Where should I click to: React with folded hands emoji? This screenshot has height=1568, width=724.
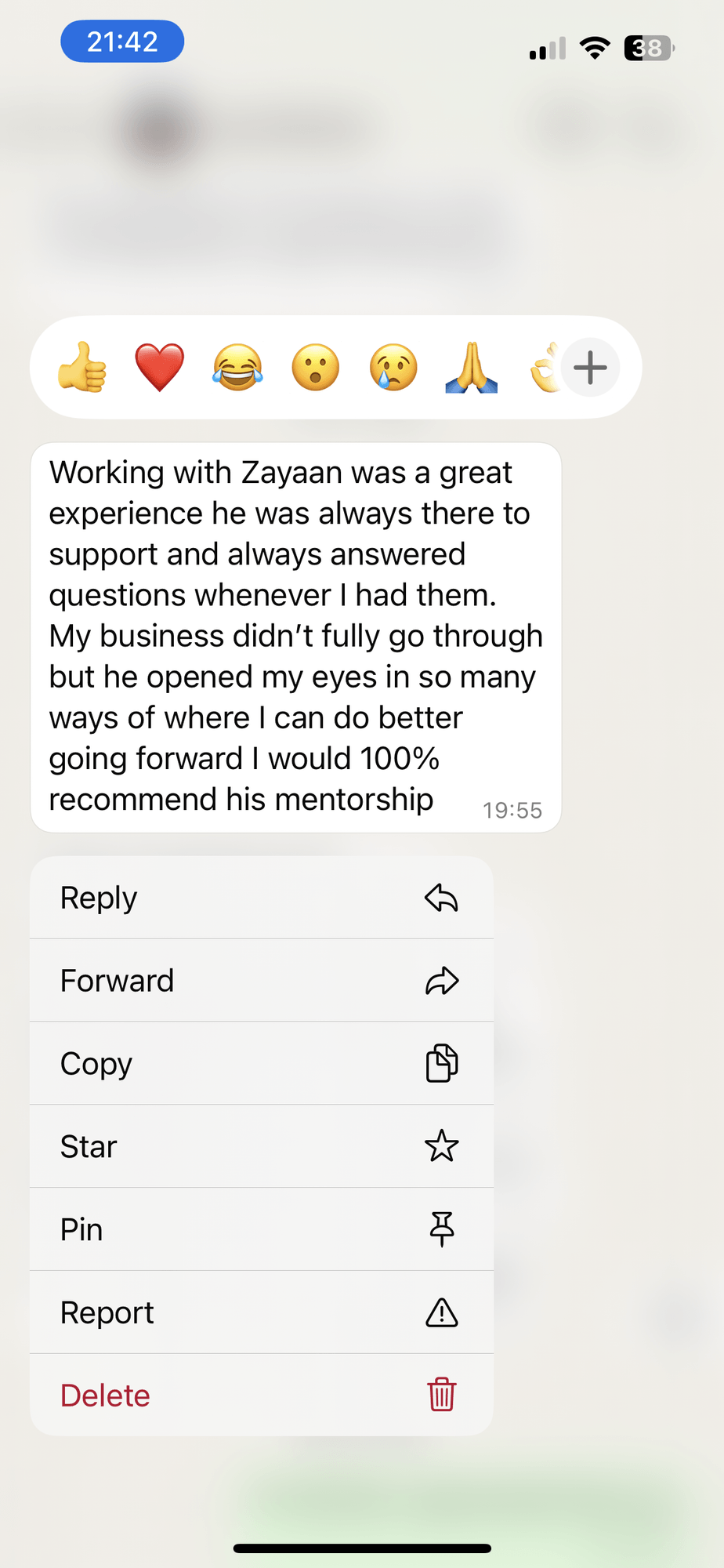click(471, 367)
